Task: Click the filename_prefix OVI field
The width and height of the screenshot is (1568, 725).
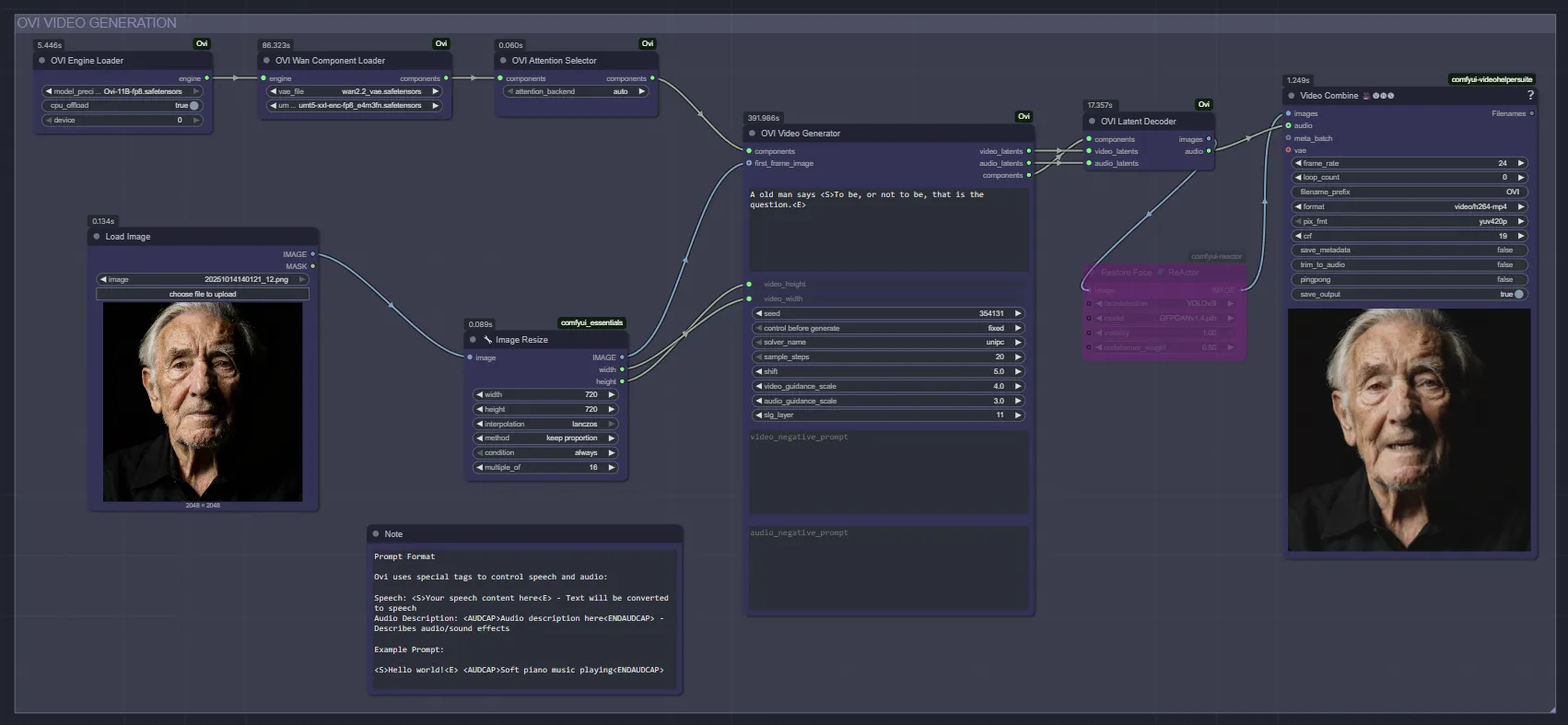Action: 1410,193
